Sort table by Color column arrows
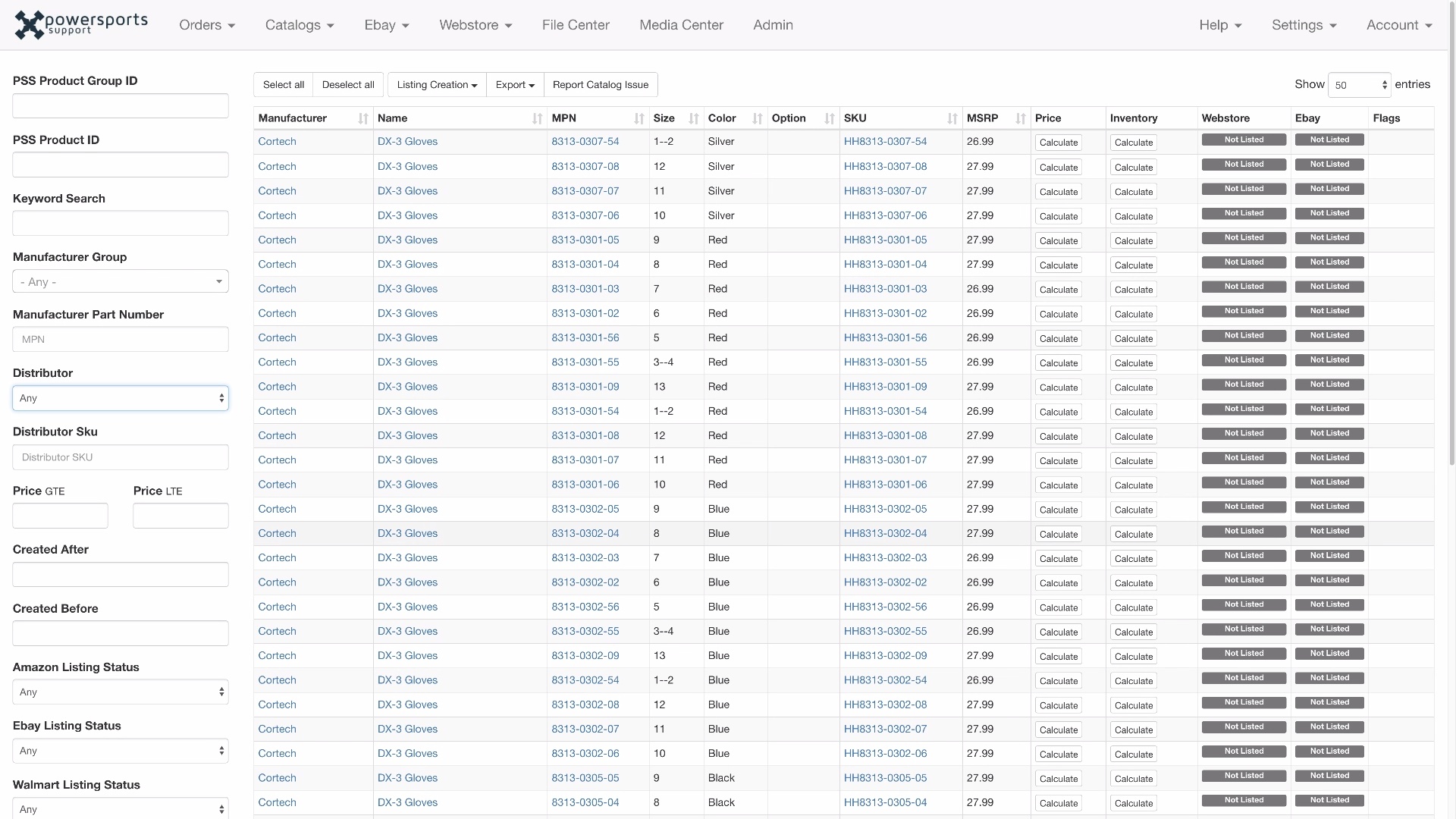The image size is (1456, 819). point(757,118)
